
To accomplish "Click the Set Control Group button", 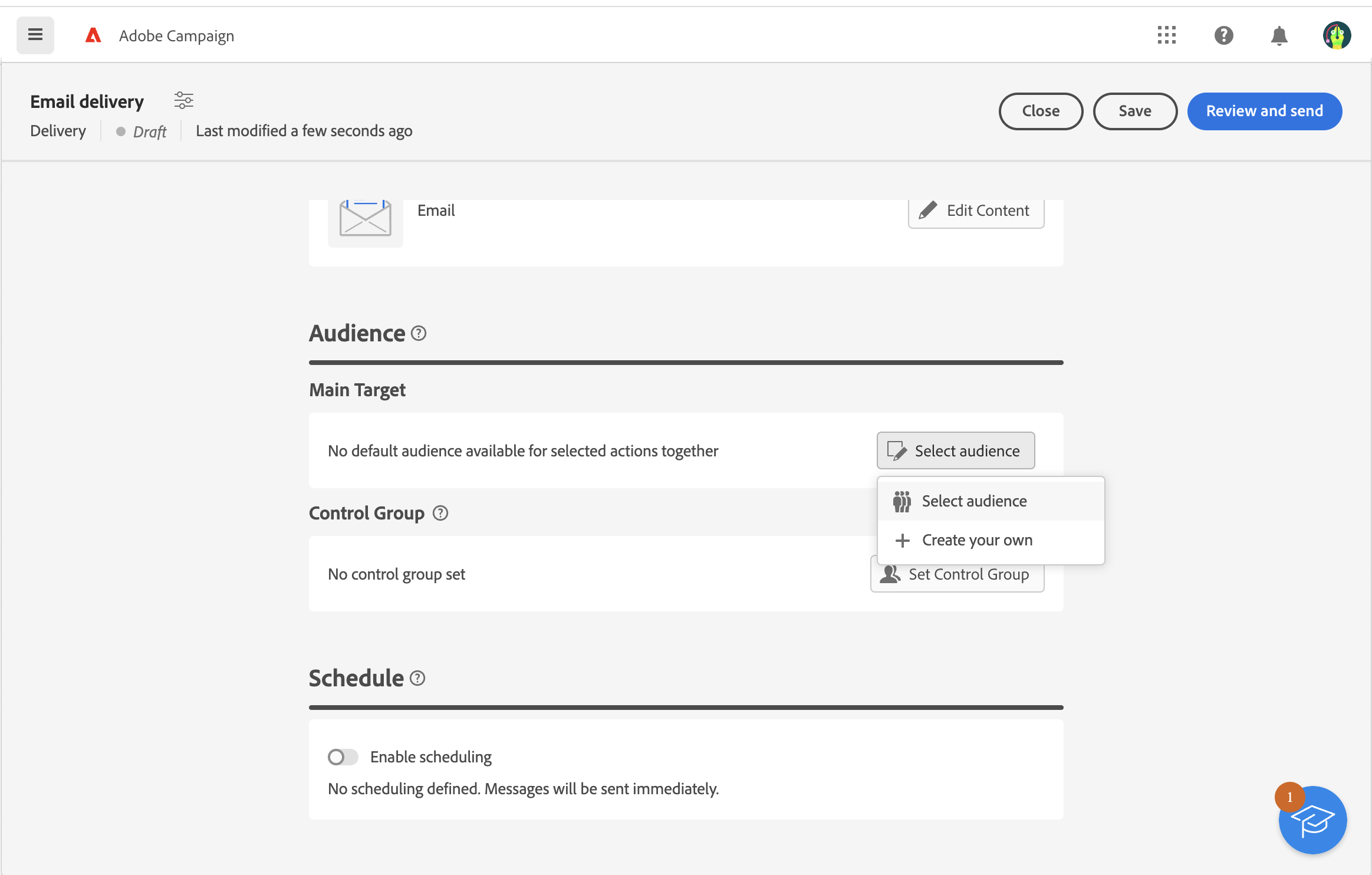I will coord(967,578).
